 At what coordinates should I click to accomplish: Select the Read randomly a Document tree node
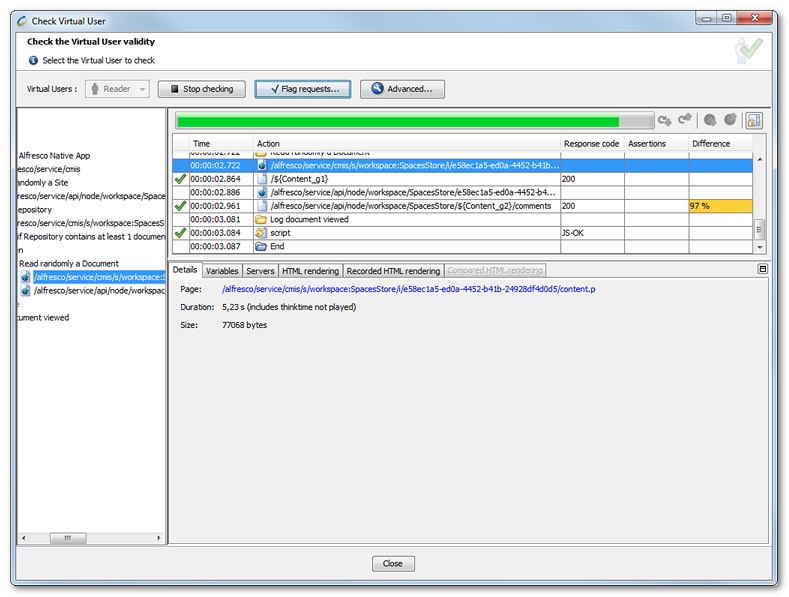click(69, 263)
